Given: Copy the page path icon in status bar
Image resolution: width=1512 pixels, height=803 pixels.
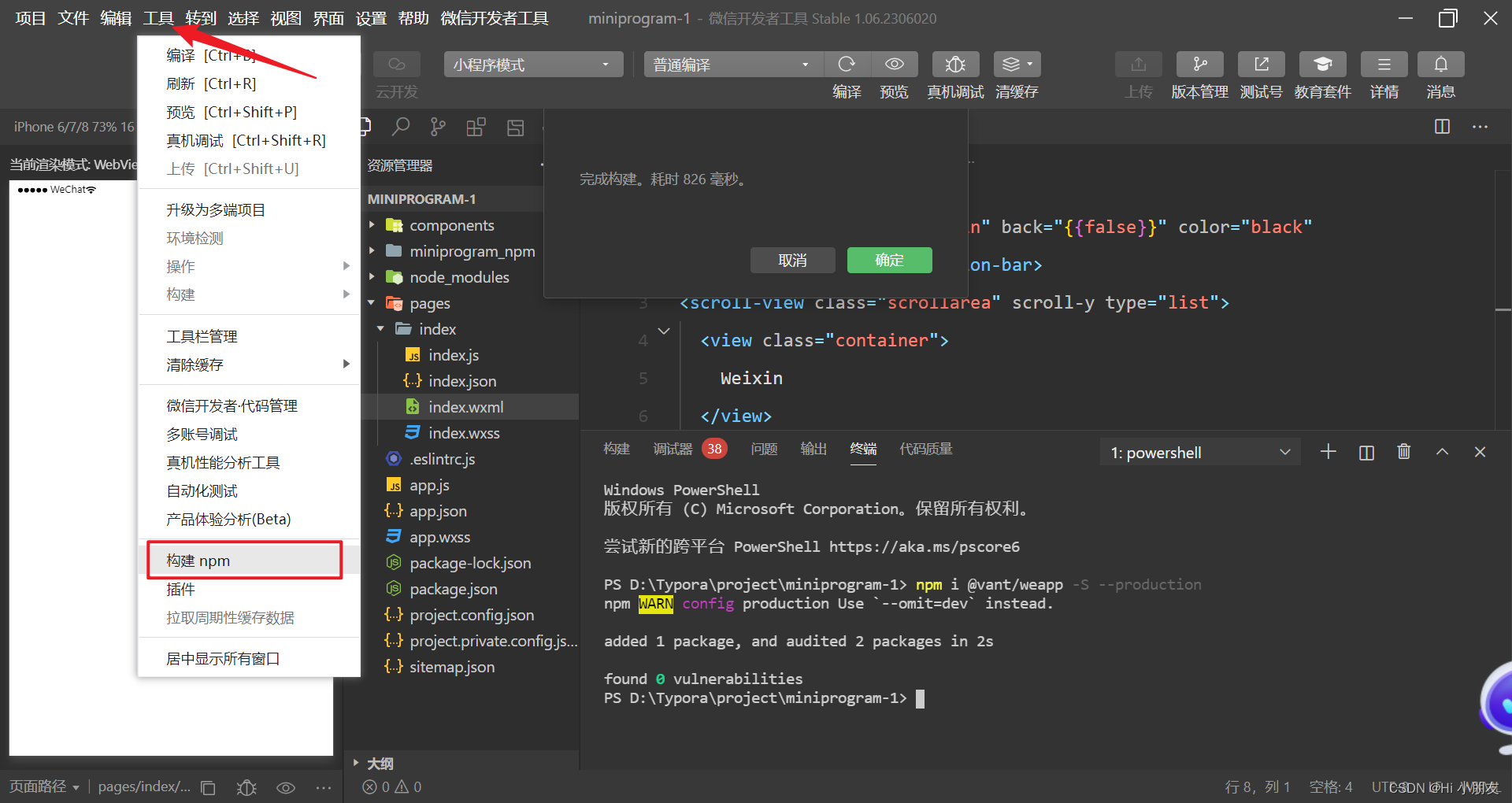Looking at the screenshot, I should (208, 787).
